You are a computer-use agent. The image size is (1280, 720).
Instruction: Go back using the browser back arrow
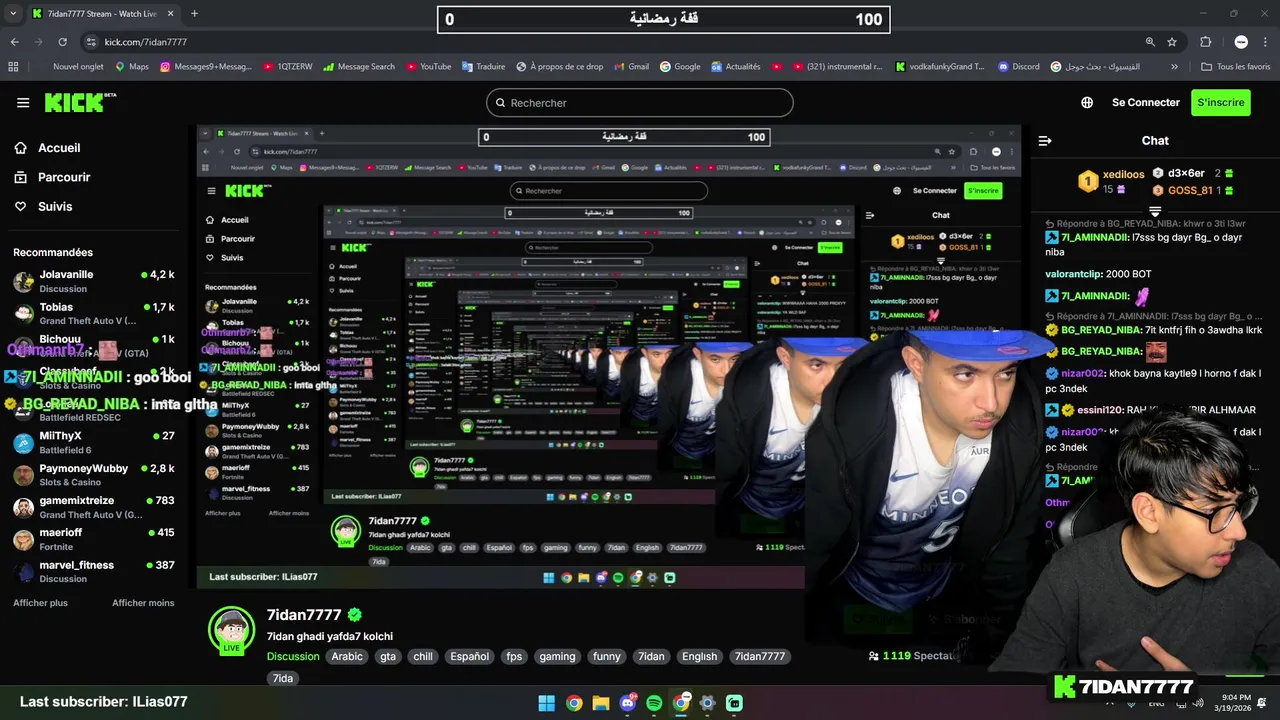(x=15, y=42)
